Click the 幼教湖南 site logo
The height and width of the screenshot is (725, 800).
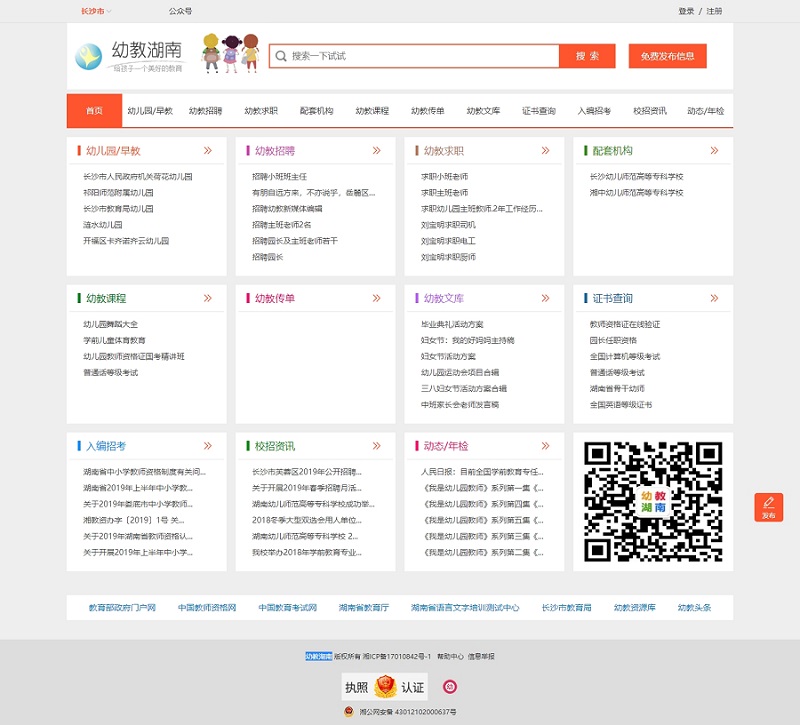(130, 56)
